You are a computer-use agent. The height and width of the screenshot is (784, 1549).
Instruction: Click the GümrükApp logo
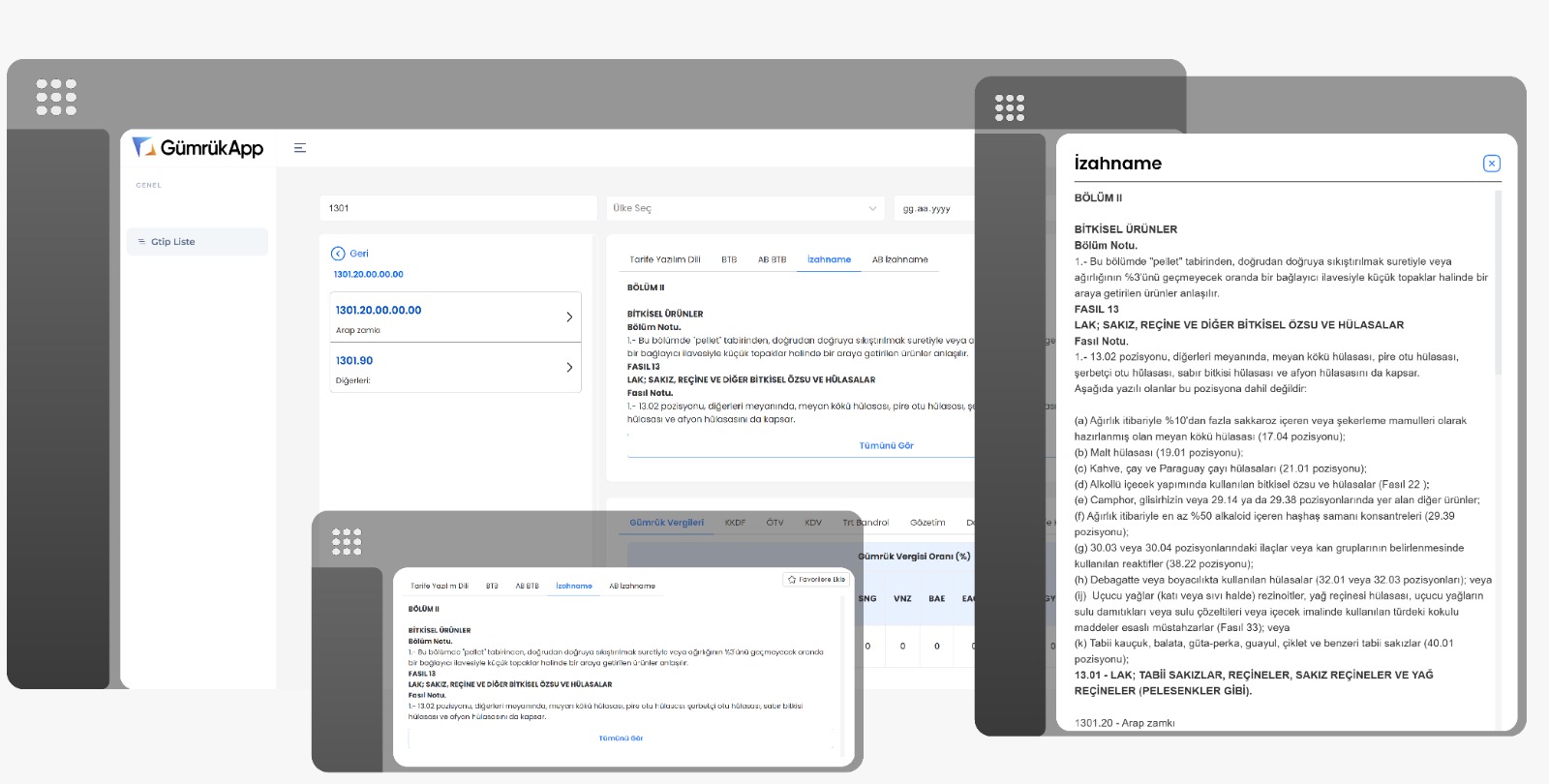198,147
